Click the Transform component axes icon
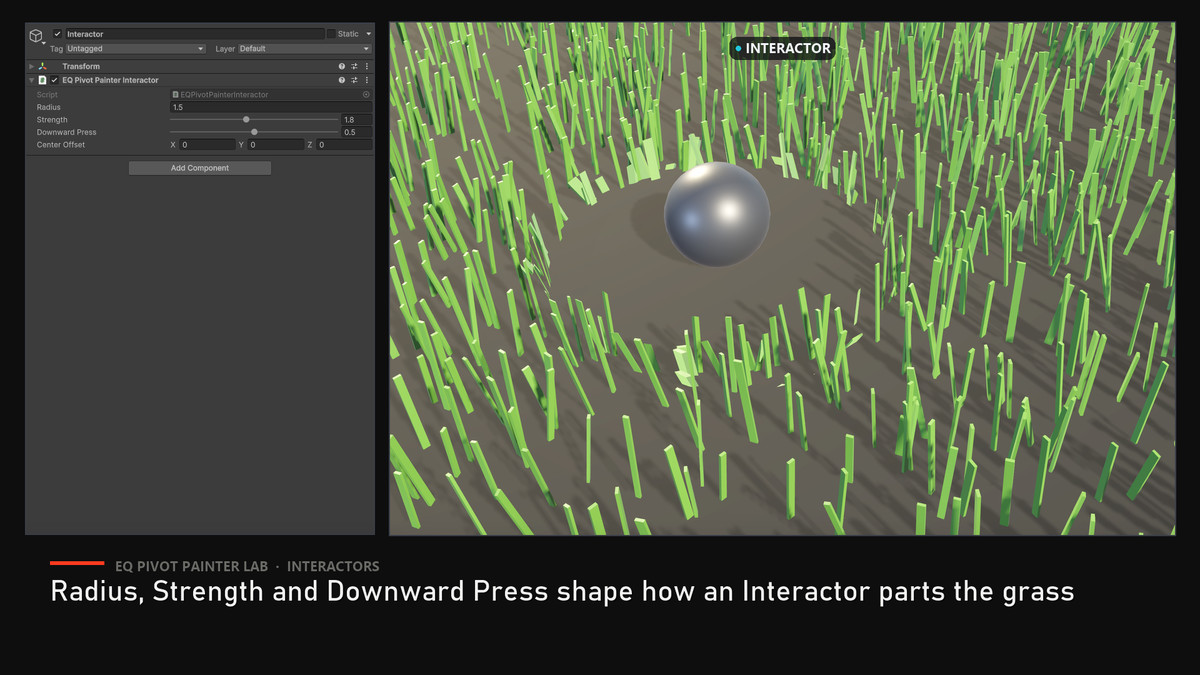 click(x=42, y=67)
